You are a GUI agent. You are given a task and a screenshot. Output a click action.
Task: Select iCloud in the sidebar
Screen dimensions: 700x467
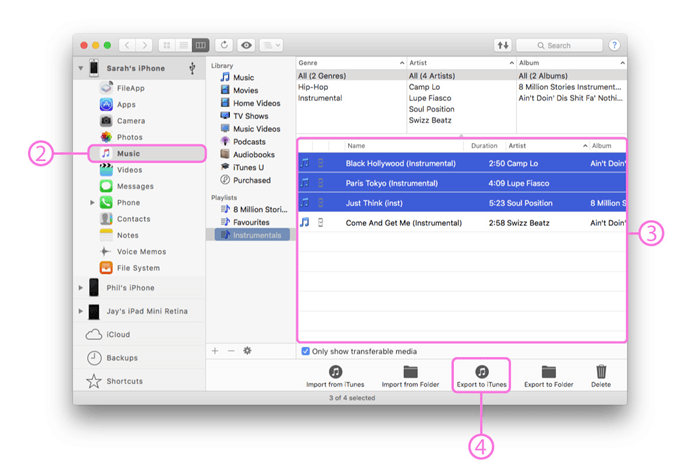(x=108, y=334)
